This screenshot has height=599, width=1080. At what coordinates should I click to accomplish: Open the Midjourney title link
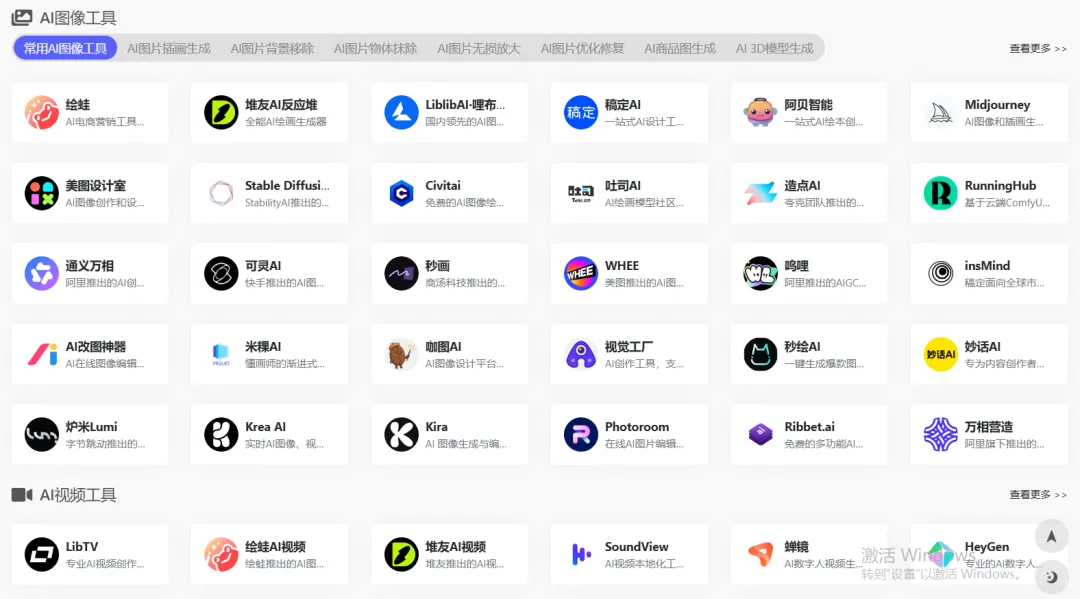point(997,105)
